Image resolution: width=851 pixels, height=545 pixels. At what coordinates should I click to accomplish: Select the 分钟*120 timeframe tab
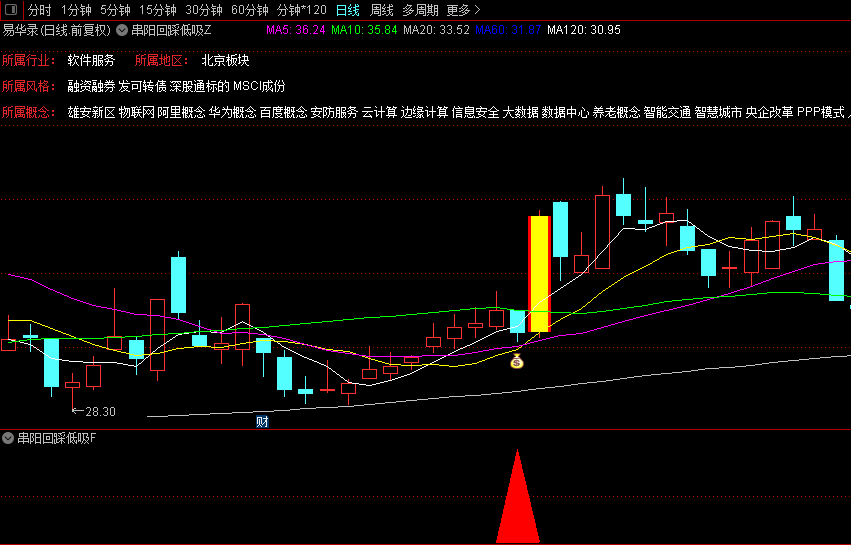tap(302, 10)
